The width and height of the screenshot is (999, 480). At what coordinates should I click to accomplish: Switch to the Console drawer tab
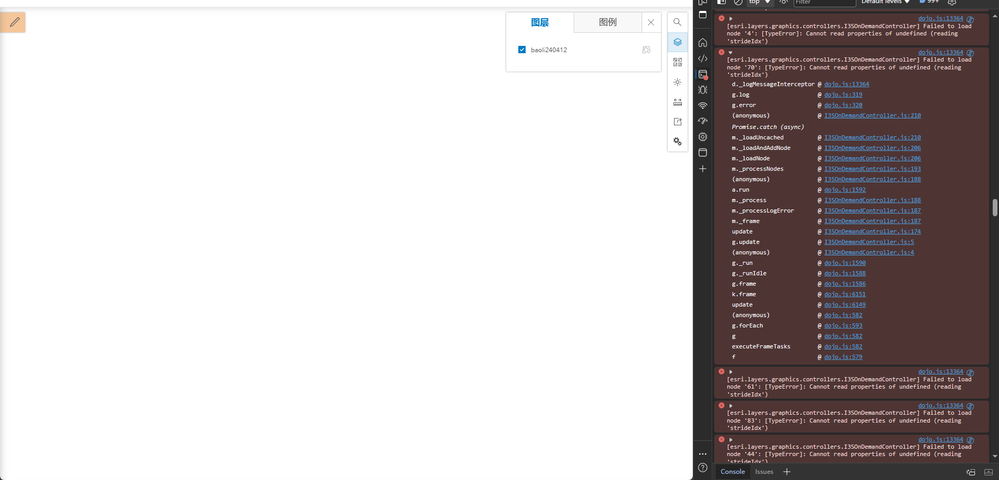(x=732, y=472)
